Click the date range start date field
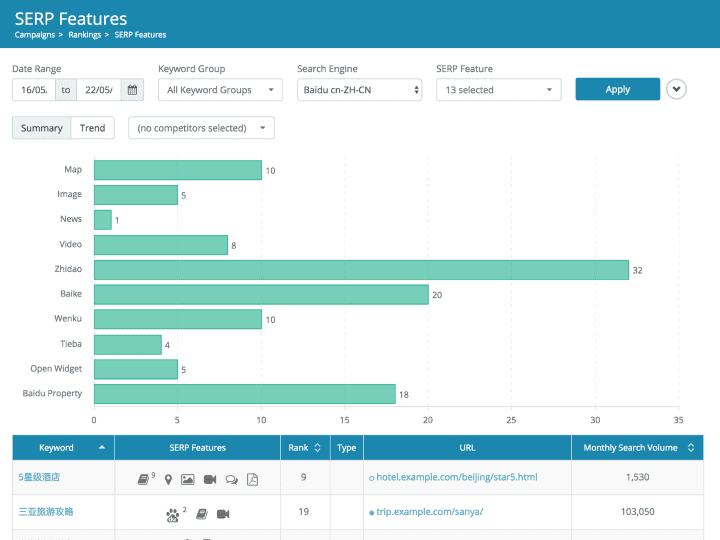Screen dimensions: 720x540 click(x=33, y=90)
